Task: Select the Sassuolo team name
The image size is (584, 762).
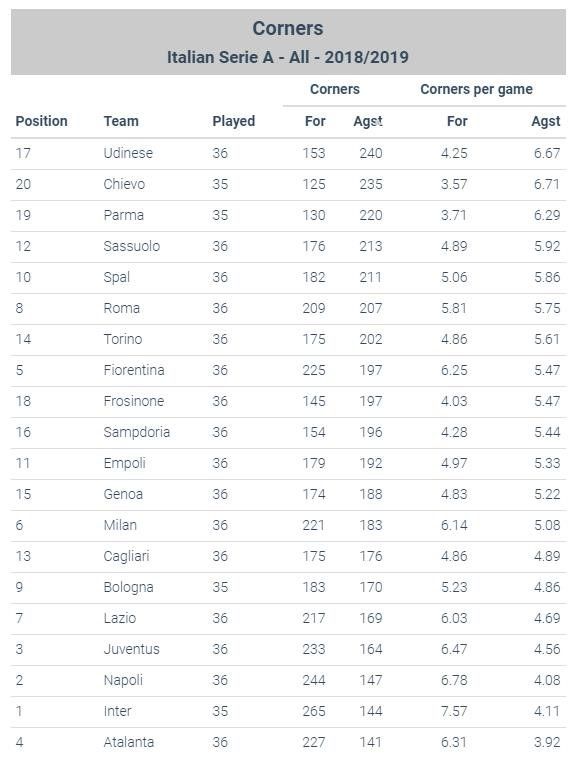Action: click(132, 246)
